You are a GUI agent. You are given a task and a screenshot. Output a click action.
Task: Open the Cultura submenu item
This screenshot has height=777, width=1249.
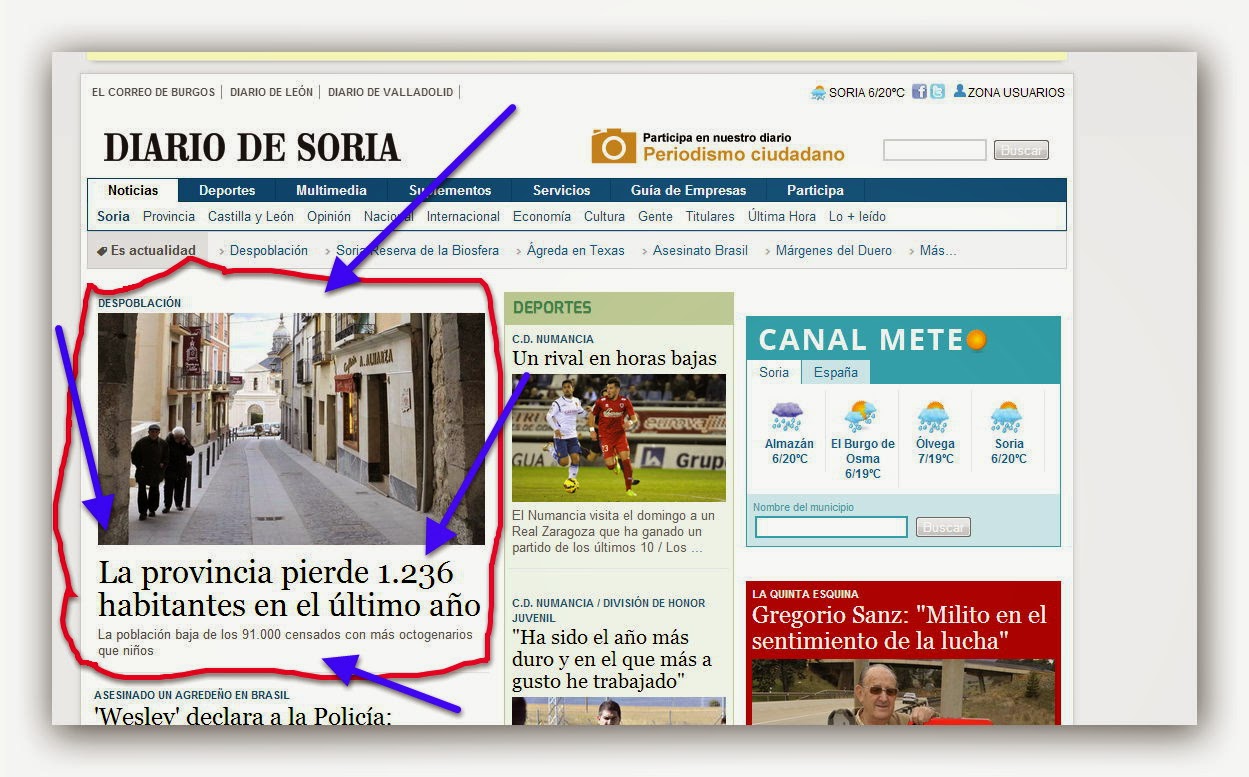point(604,216)
